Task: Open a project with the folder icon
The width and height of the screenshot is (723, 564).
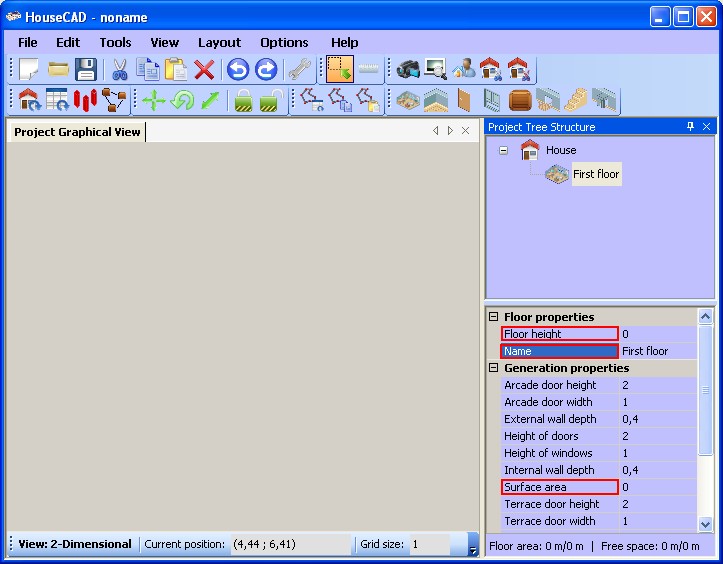Action: (x=58, y=69)
